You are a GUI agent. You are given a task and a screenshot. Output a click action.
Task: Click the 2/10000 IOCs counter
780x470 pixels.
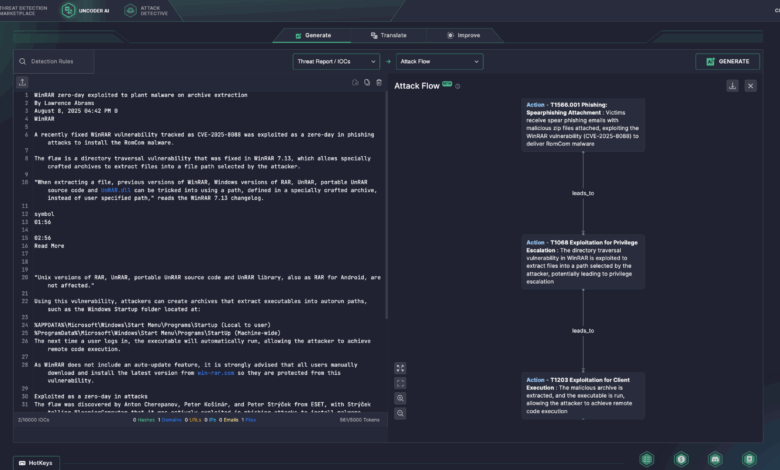tap(33, 420)
